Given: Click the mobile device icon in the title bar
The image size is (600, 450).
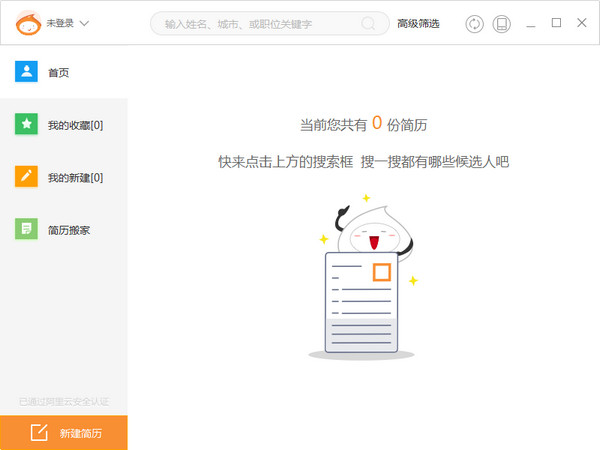Looking at the screenshot, I should (x=502, y=24).
